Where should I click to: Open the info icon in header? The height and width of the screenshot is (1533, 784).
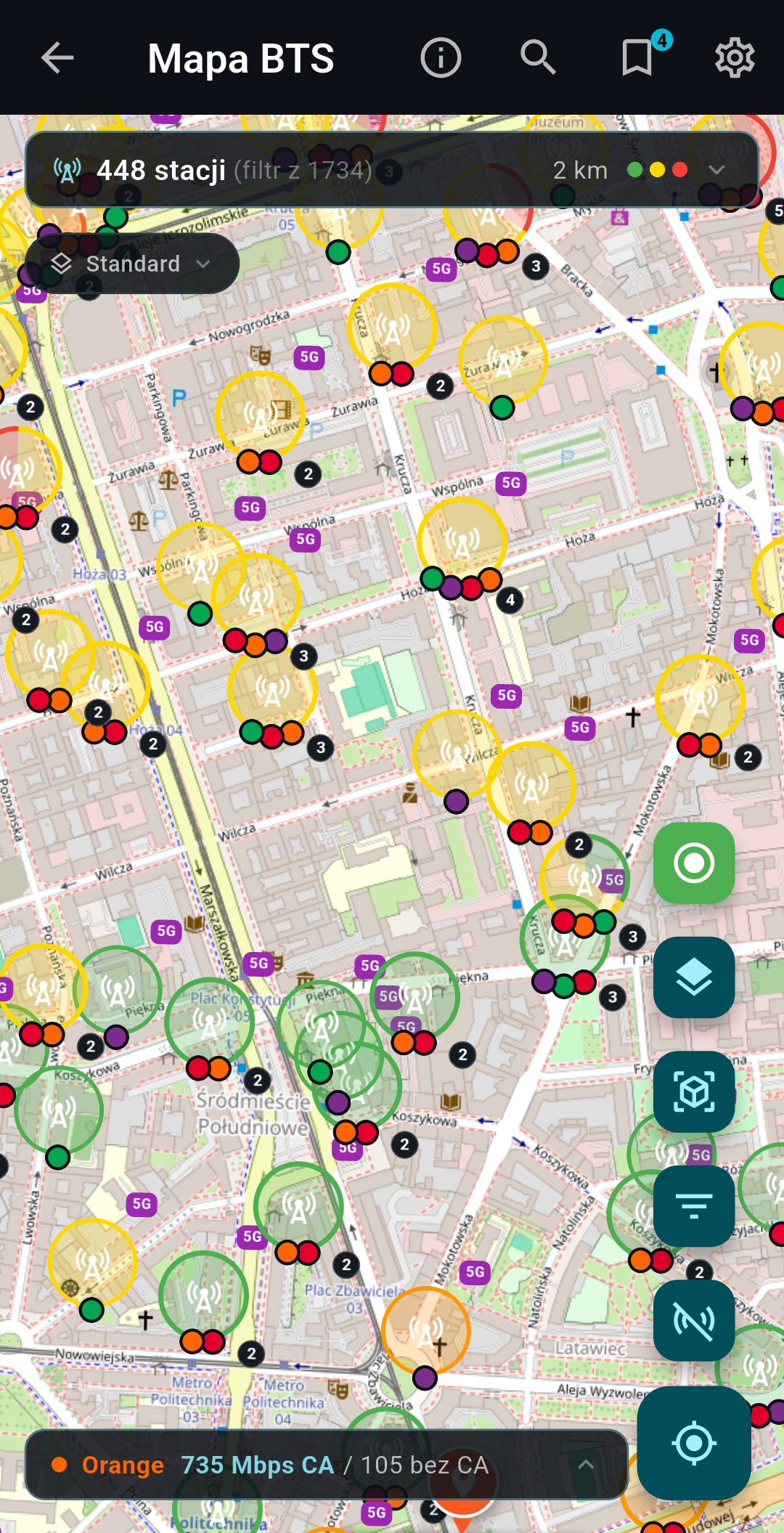pos(441,58)
